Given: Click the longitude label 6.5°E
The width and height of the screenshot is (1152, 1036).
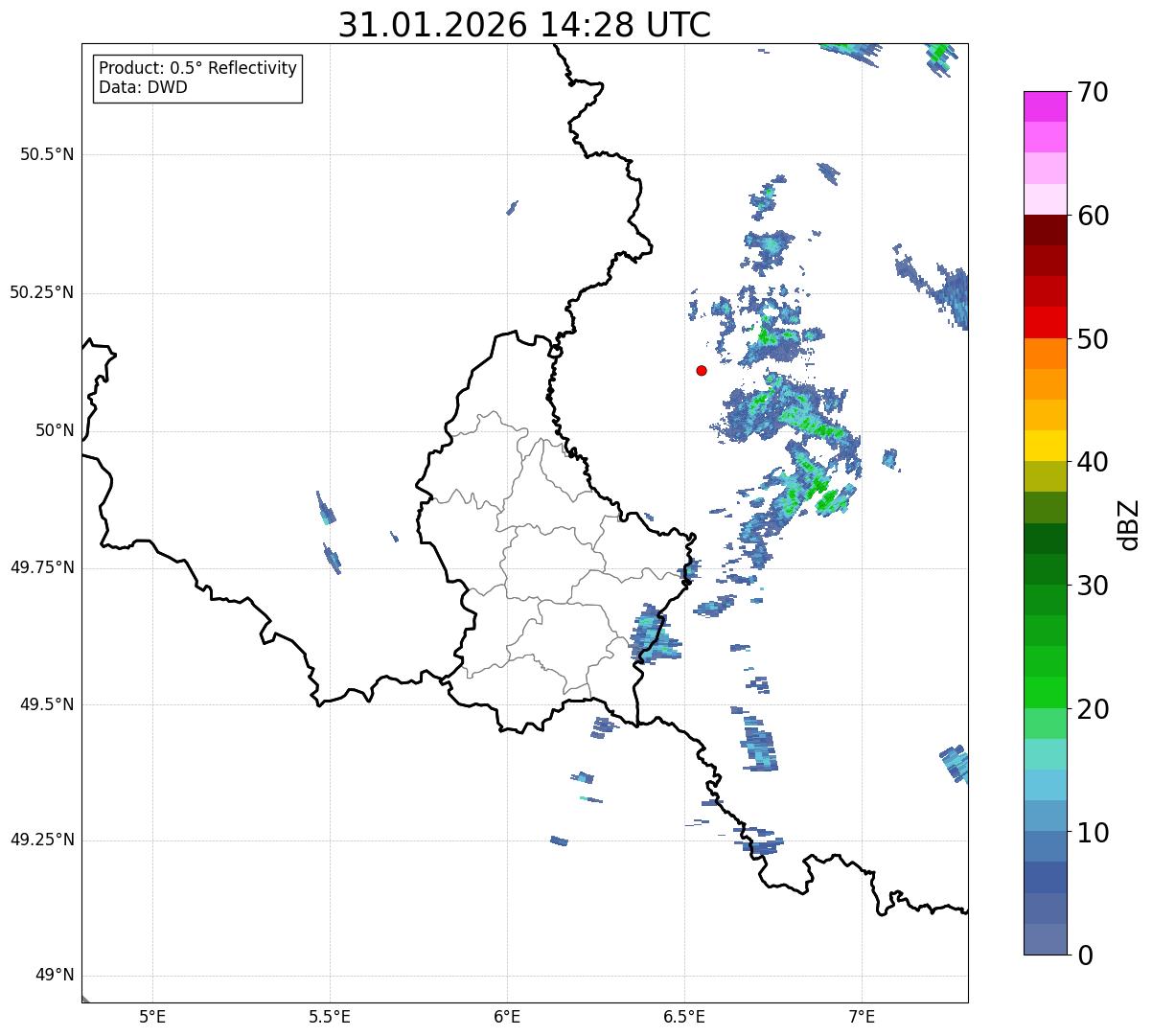Looking at the screenshot, I should pyautogui.click(x=684, y=1017).
